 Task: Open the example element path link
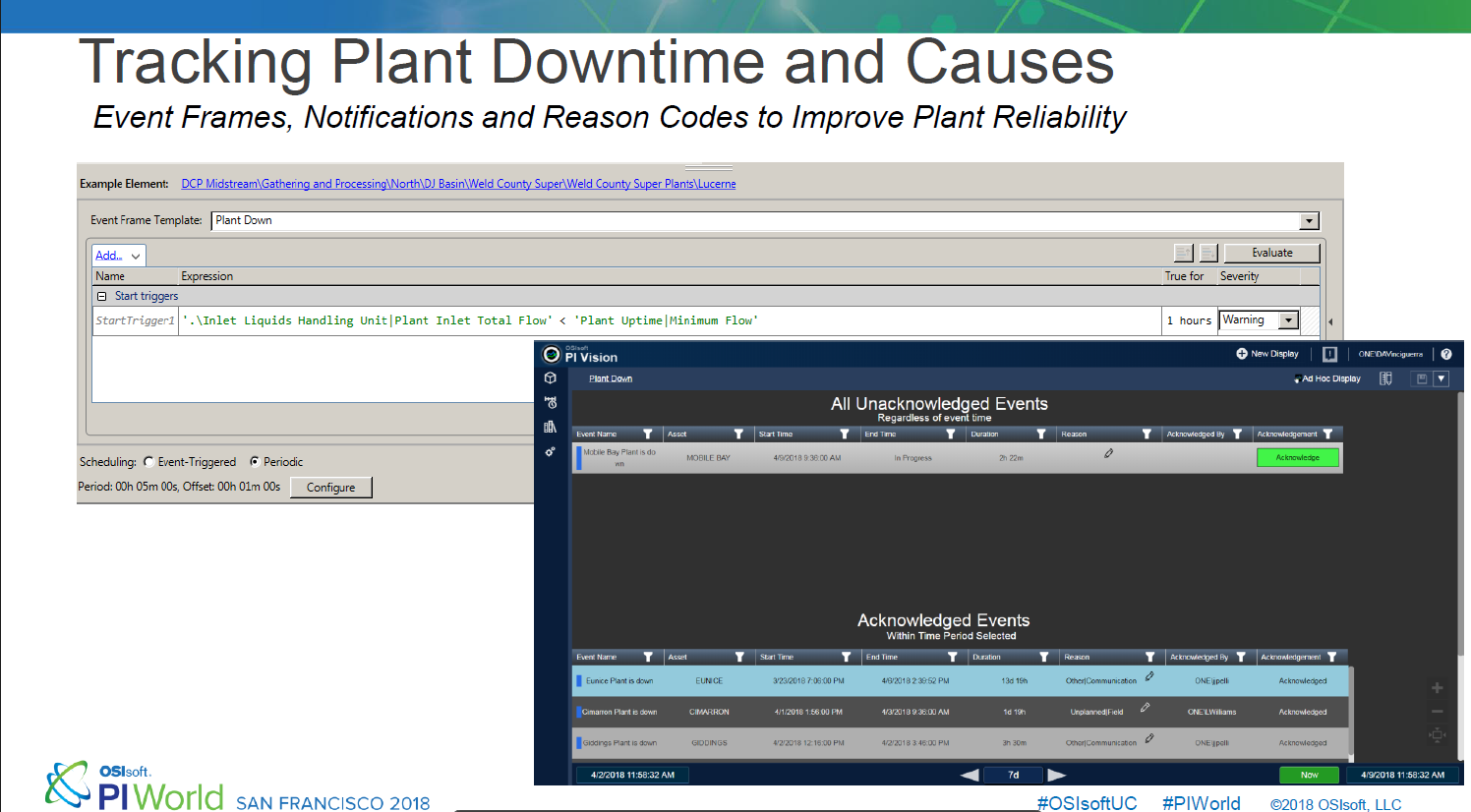point(458,184)
